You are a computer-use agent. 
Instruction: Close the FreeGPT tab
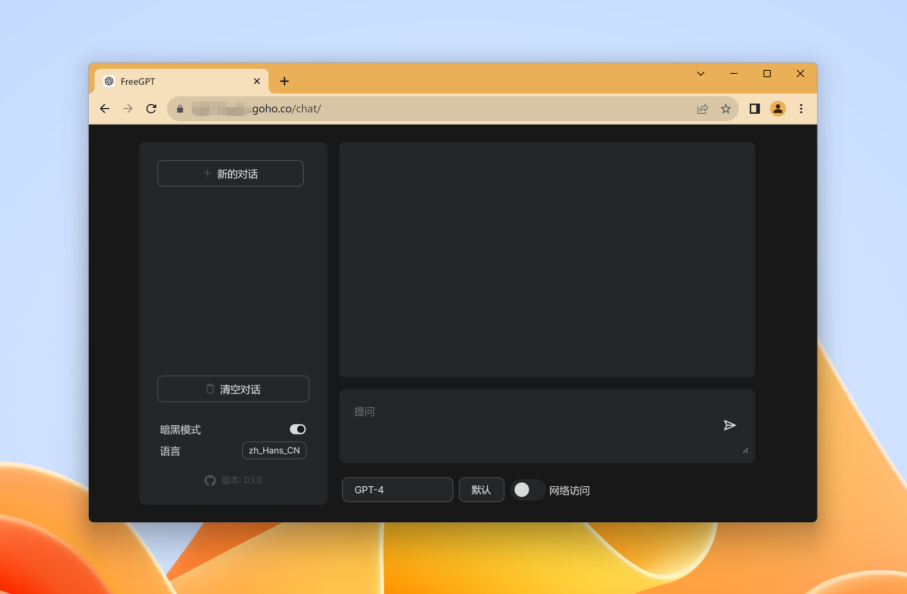257,82
